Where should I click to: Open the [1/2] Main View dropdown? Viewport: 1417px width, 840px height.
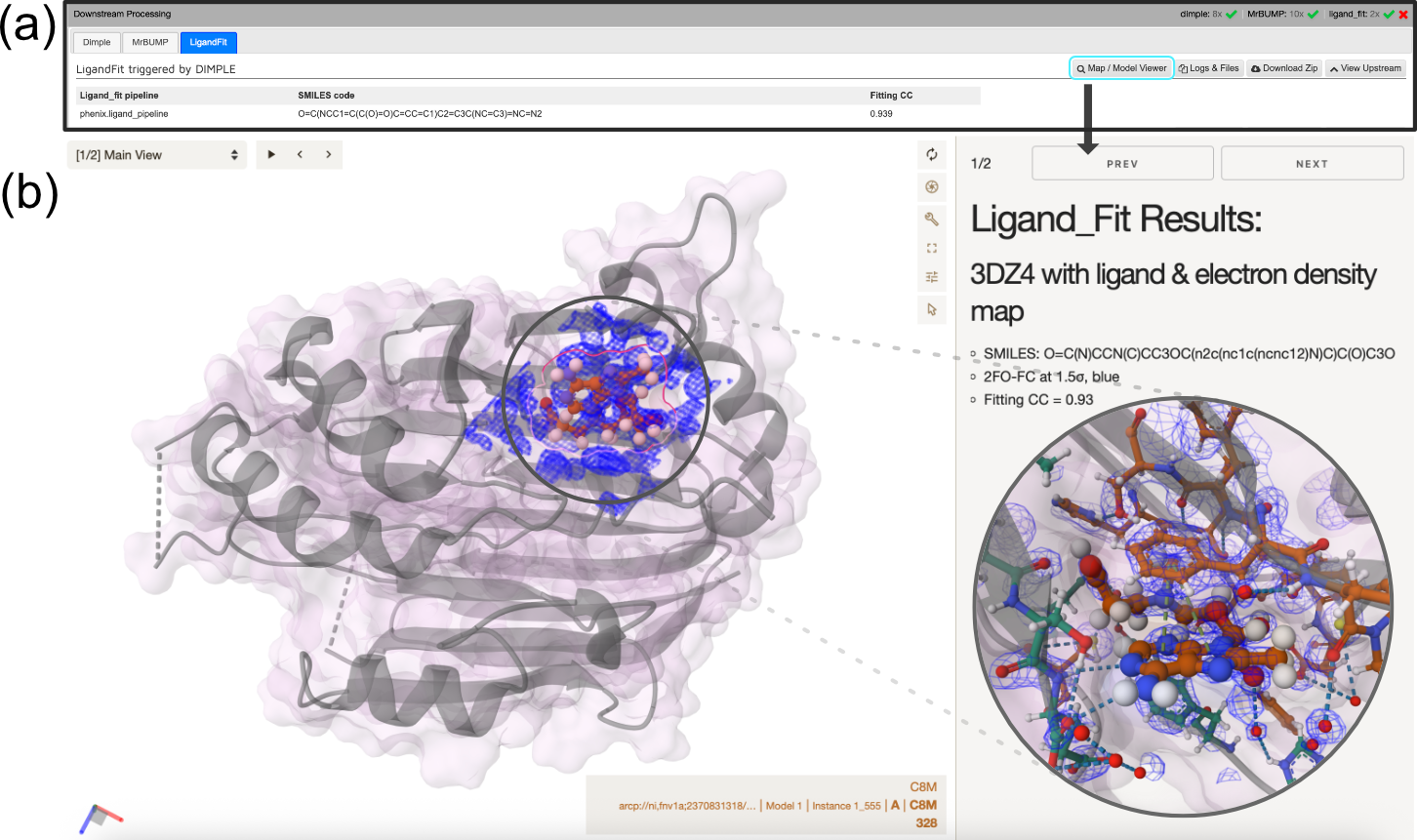click(x=156, y=155)
